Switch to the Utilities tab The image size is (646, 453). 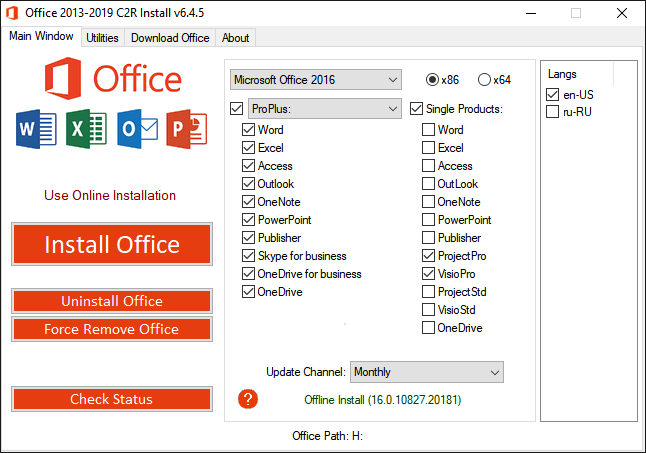102,38
